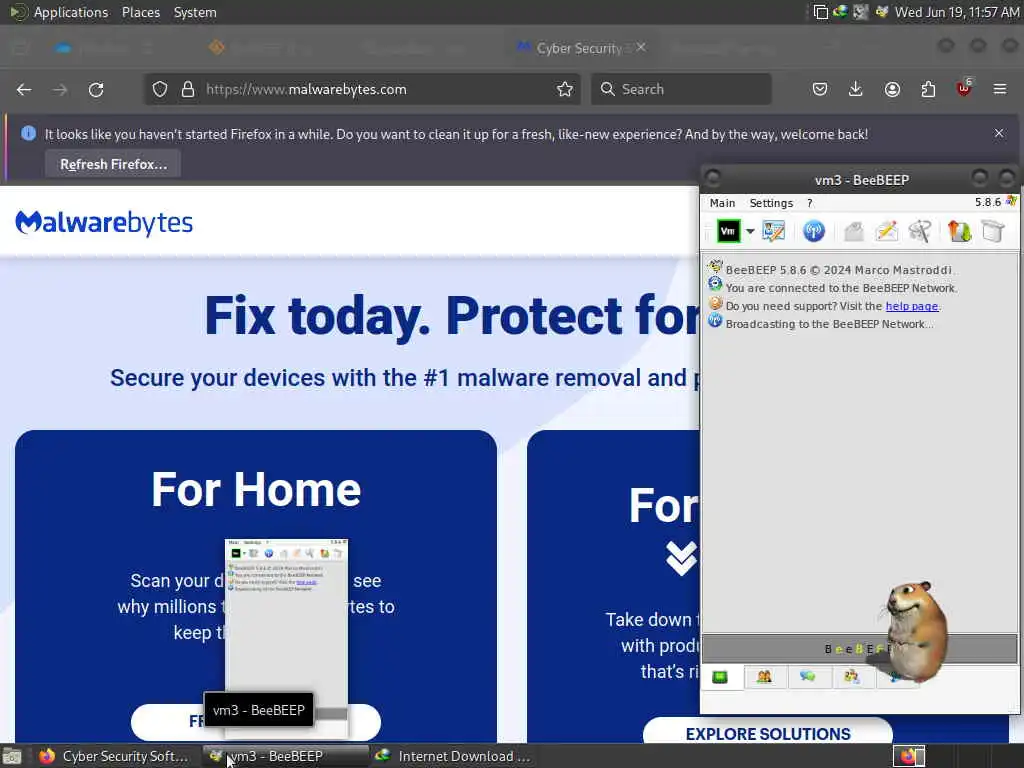This screenshot has height=768, width=1024.
Task: Click the Firefox account icon
Action: pyautogui.click(x=892, y=89)
